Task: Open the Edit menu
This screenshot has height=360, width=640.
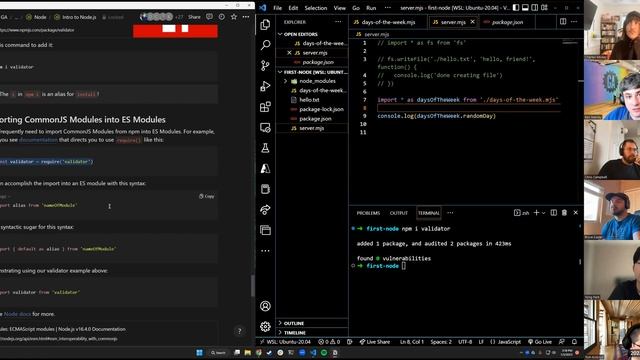Action: pos(293,8)
